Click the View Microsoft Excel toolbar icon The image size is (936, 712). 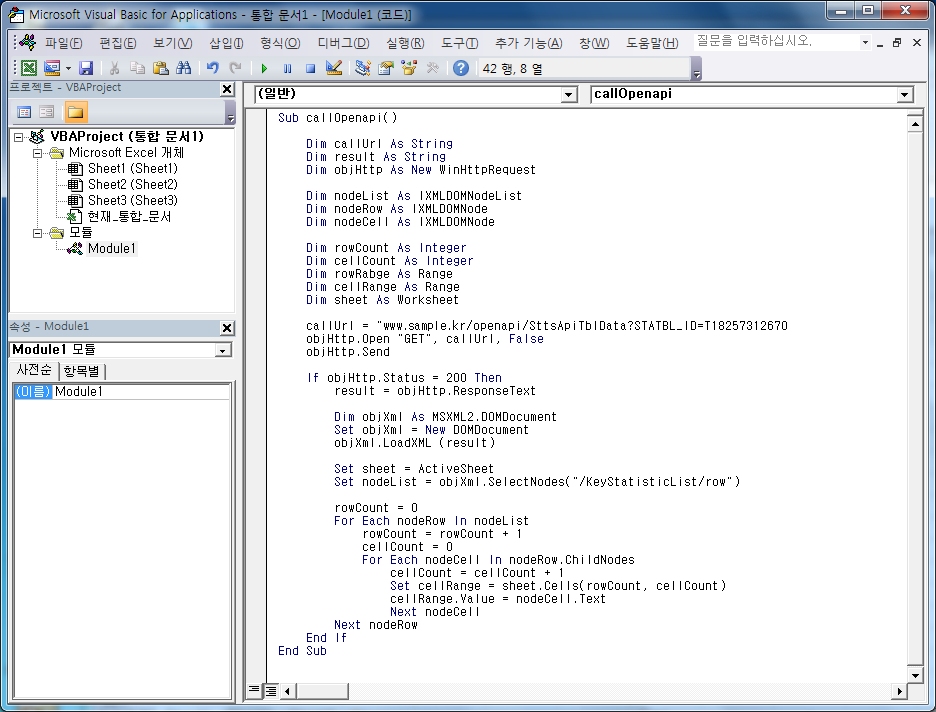(x=28, y=68)
